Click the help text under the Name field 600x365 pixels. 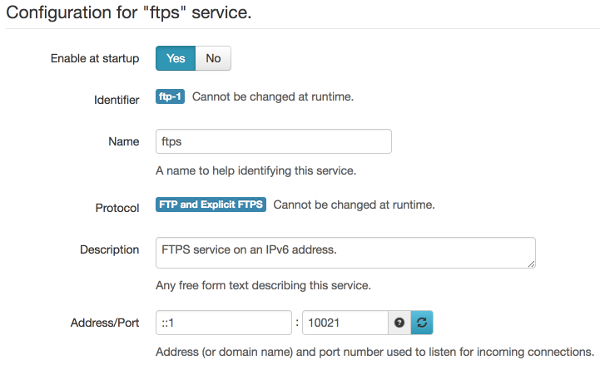click(256, 171)
